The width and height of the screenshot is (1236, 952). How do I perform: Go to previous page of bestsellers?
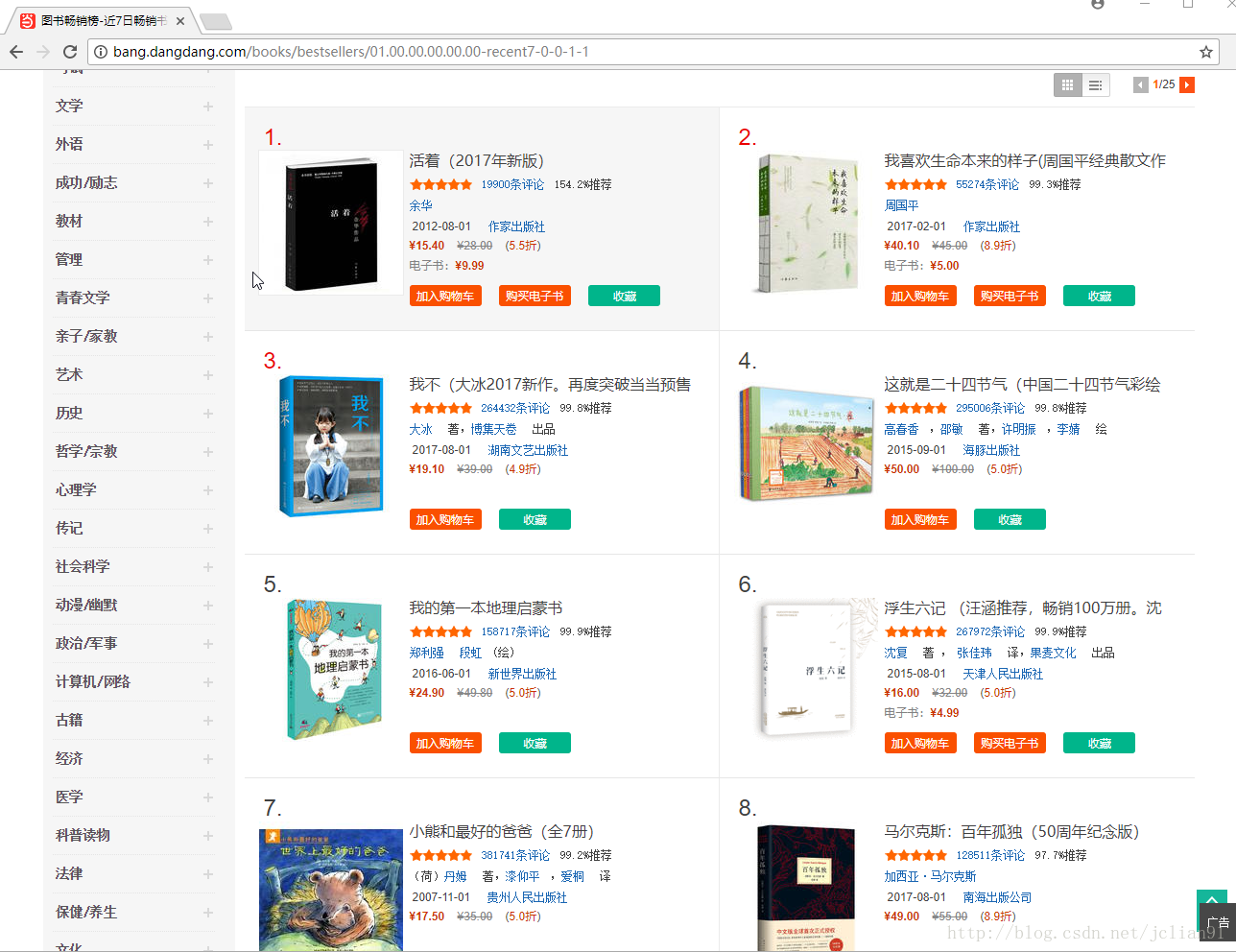click(1140, 85)
